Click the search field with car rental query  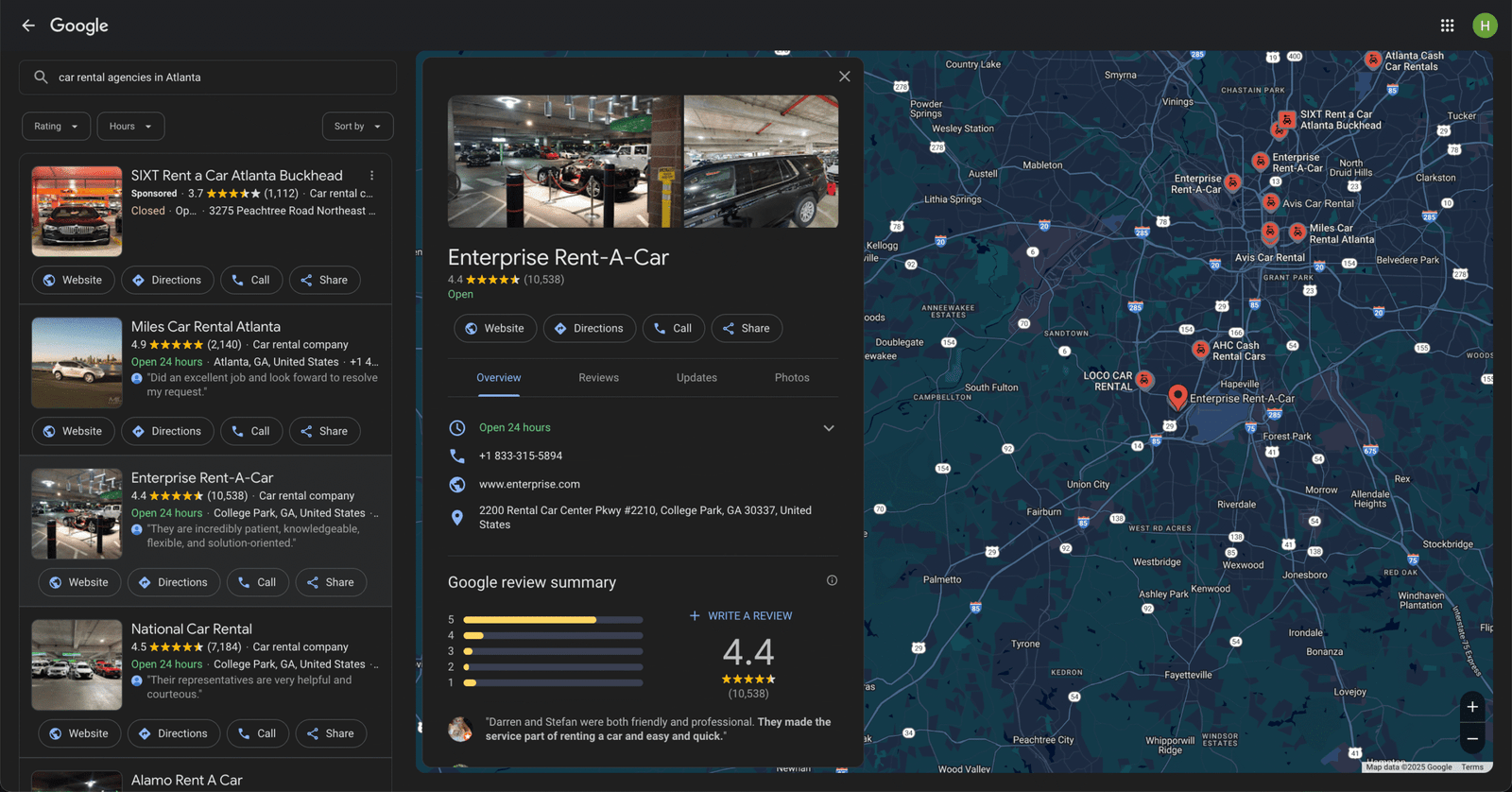(x=208, y=77)
